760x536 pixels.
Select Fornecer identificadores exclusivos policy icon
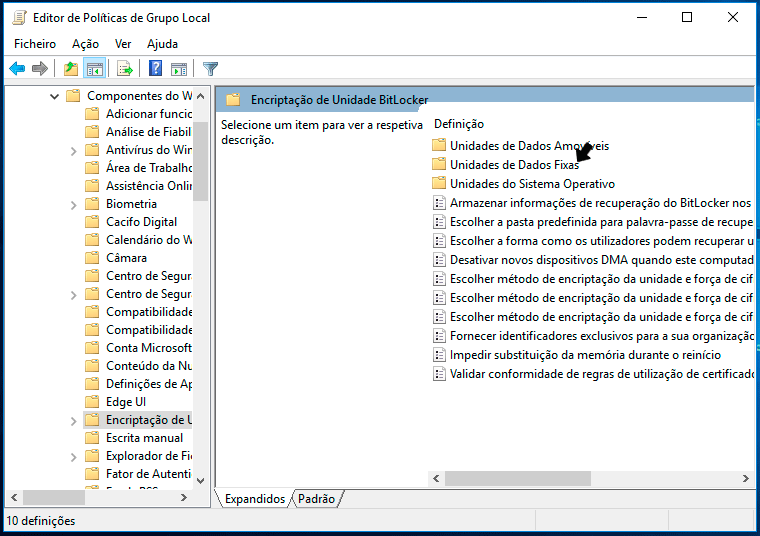[x=439, y=336]
